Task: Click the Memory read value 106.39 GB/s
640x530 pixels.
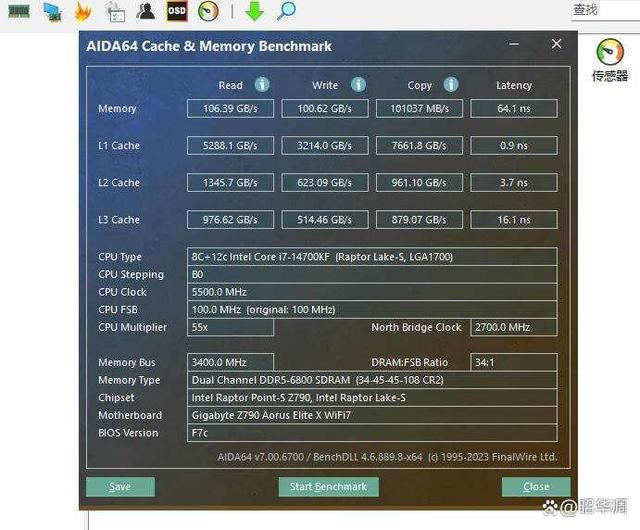Action: tap(230, 109)
